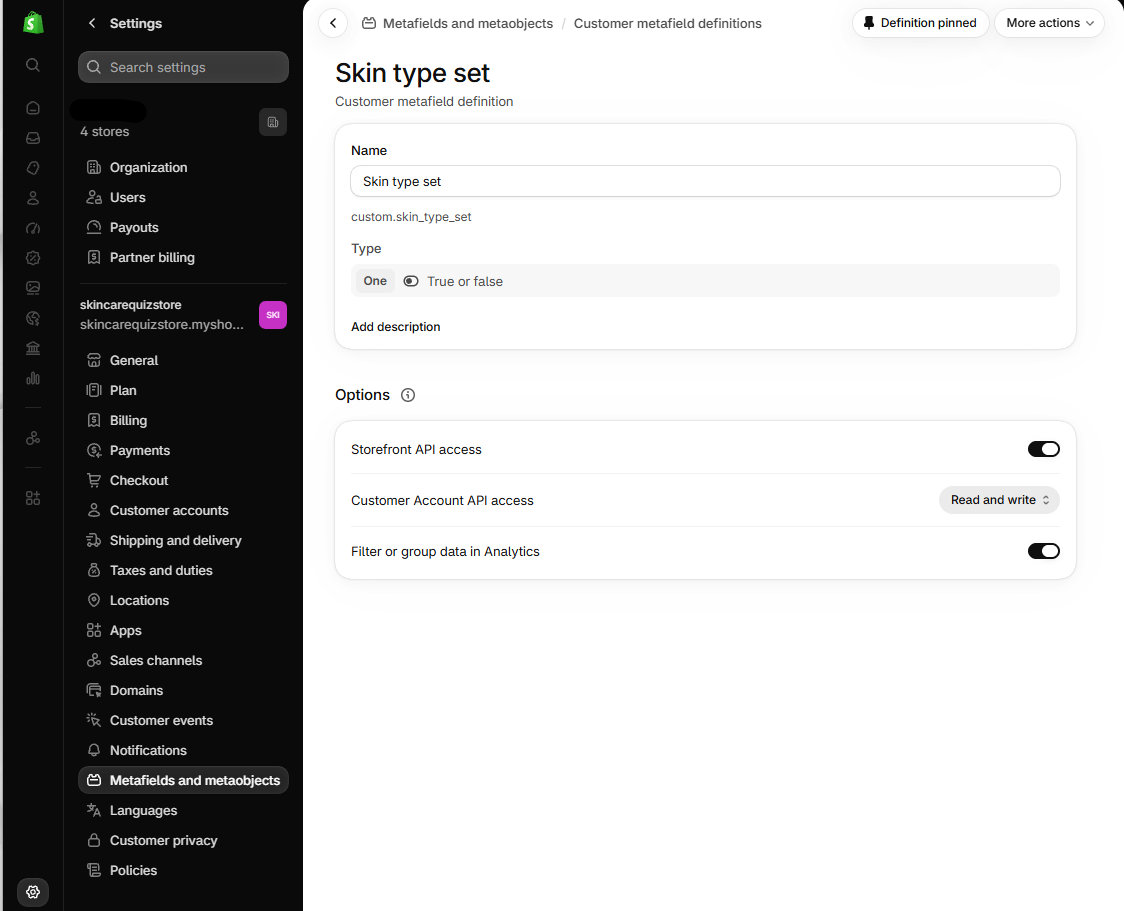This screenshot has height=911, width=1124.
Task: Open Notifications settings
Action: pos(183,751)
